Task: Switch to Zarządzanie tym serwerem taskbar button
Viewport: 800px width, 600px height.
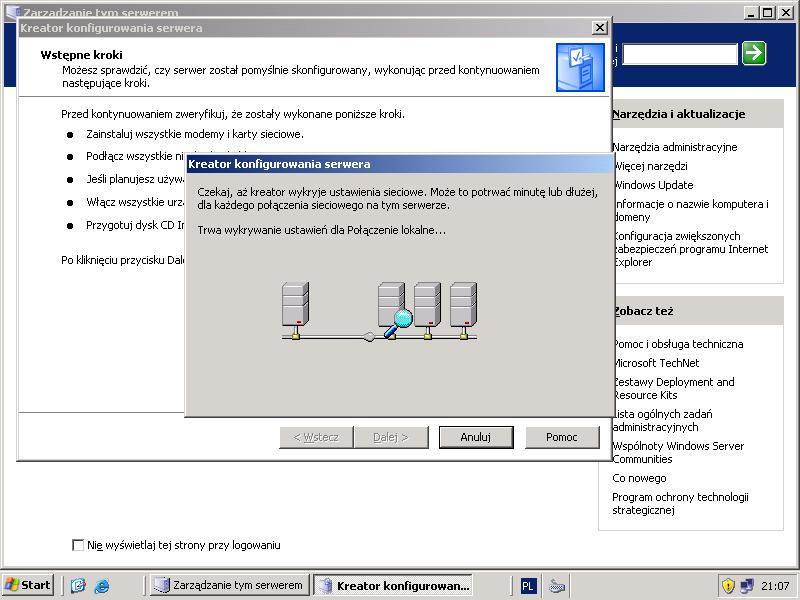Action: point(229,585)
